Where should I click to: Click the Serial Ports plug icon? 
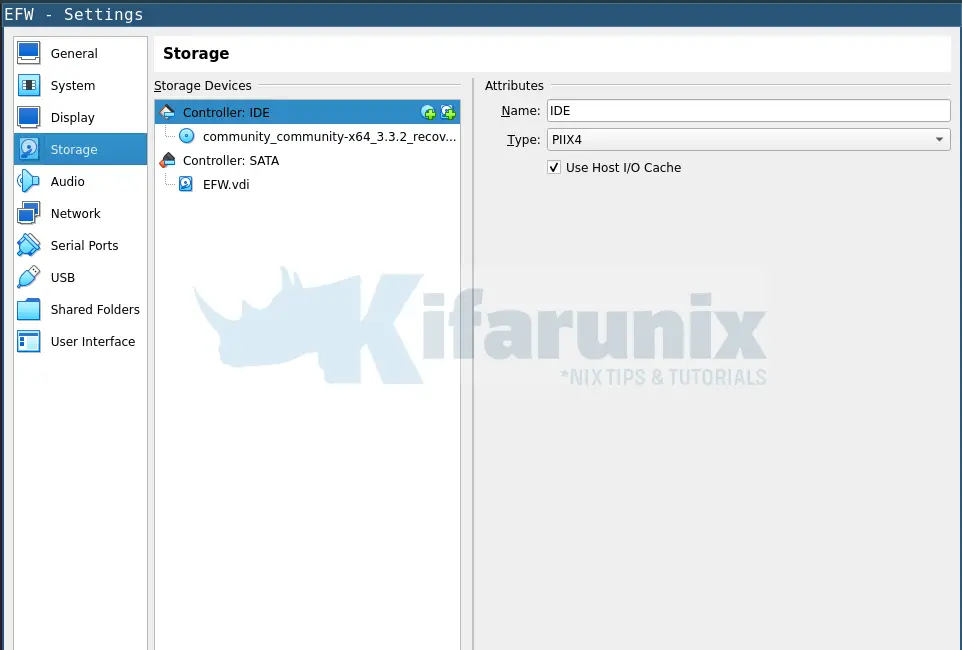[x=29, y=245]
